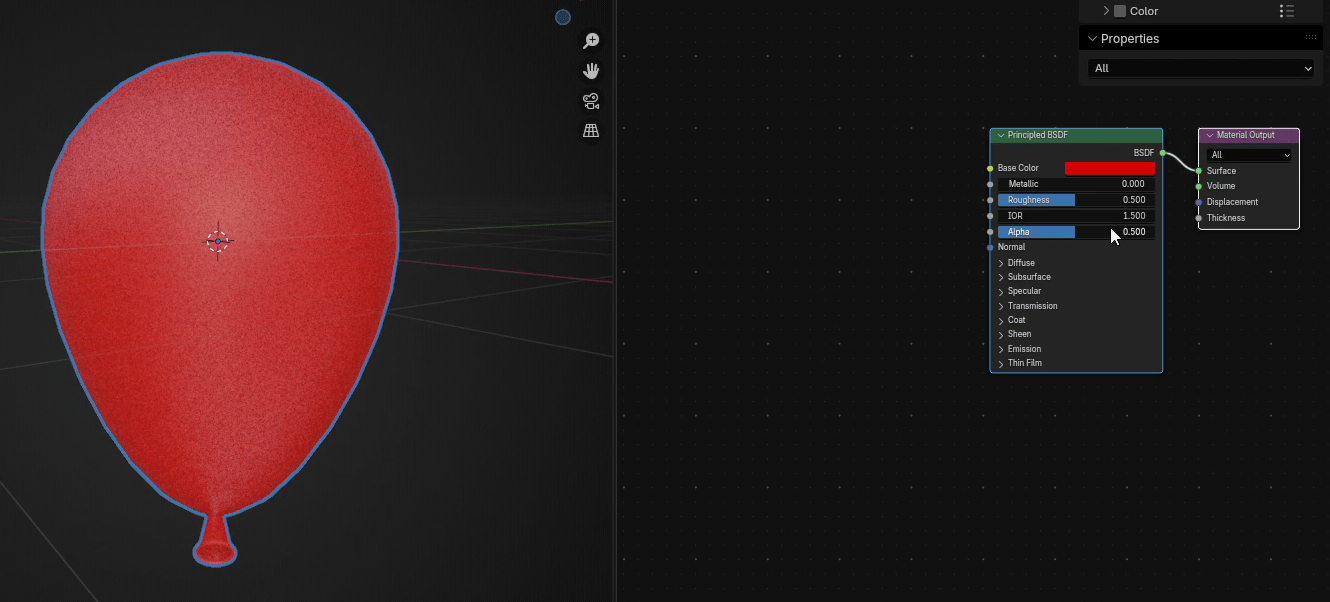The image size is (1330, 602).
Task: Click the zoom magnifier icon in viewport
Action: coord(591,41)
